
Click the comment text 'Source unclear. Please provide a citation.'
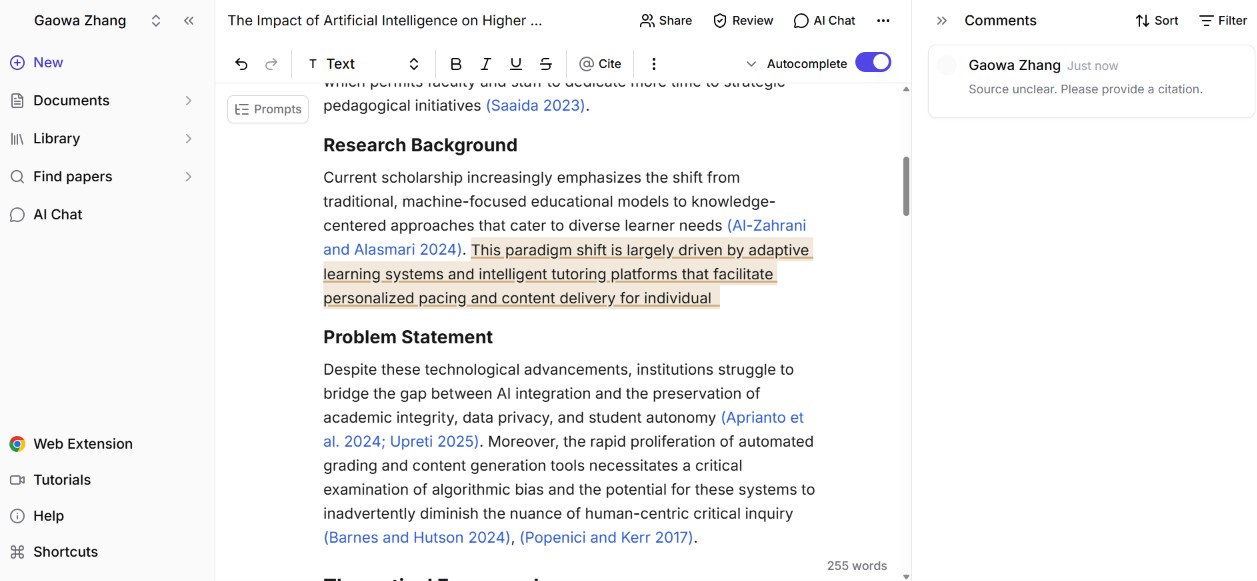(x=1085, y=89)
